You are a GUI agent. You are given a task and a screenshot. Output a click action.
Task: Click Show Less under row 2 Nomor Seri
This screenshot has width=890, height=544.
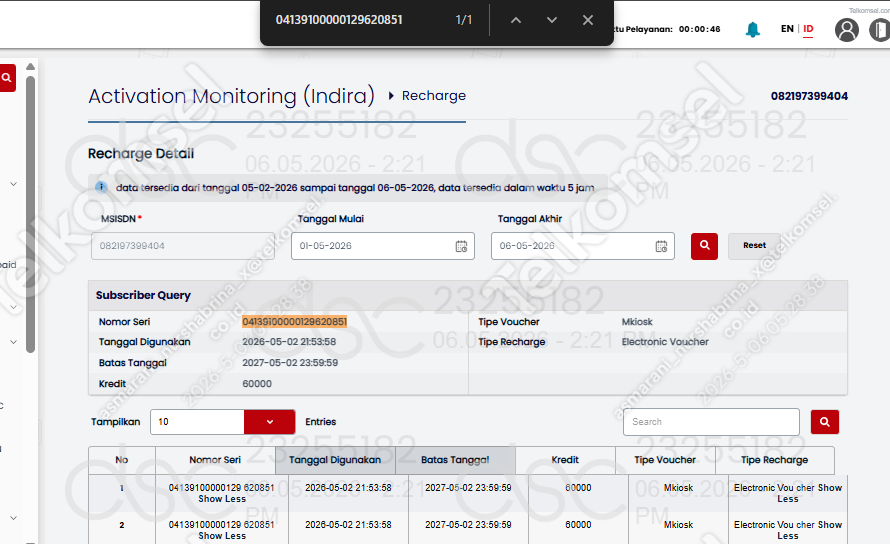click(x=222, y=536)
